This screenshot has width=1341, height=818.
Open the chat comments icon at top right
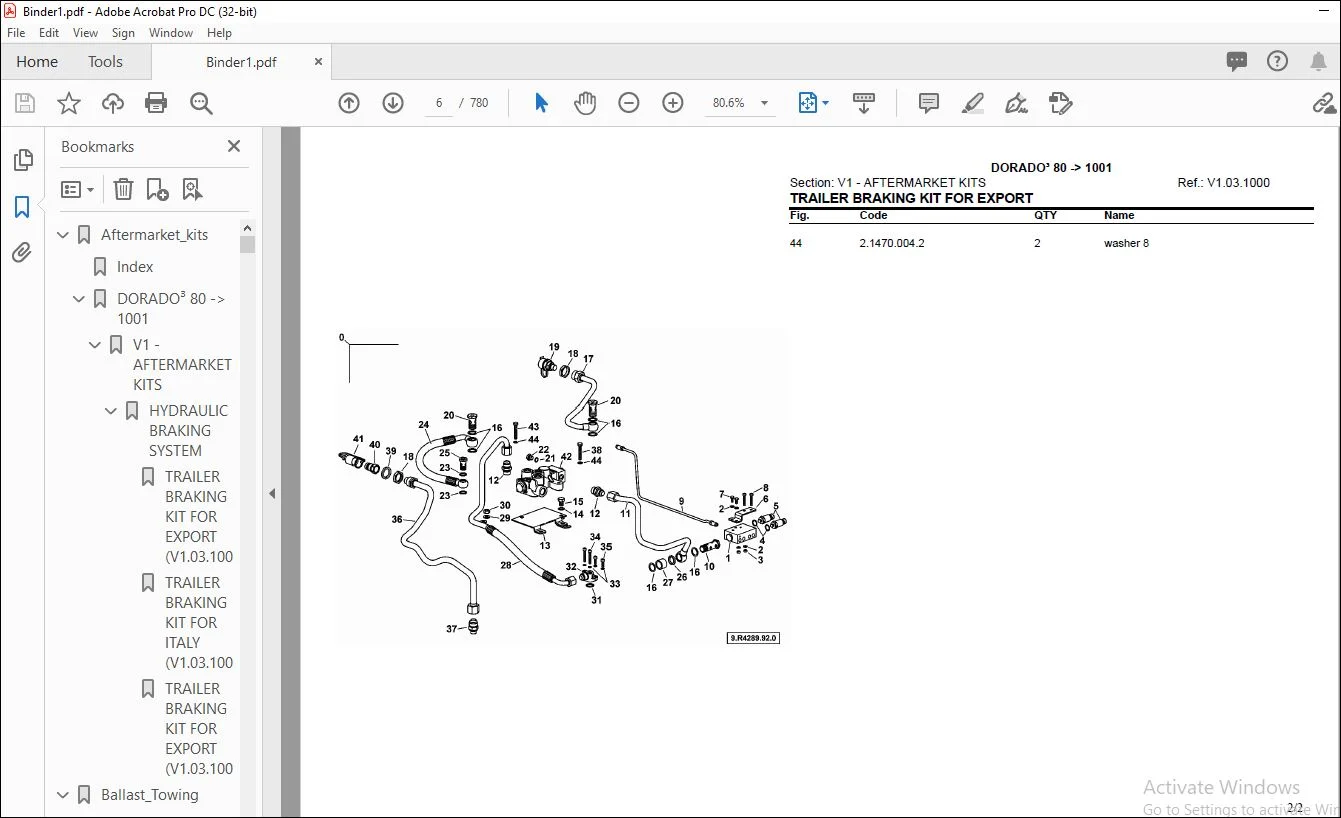pos(1237,61)
